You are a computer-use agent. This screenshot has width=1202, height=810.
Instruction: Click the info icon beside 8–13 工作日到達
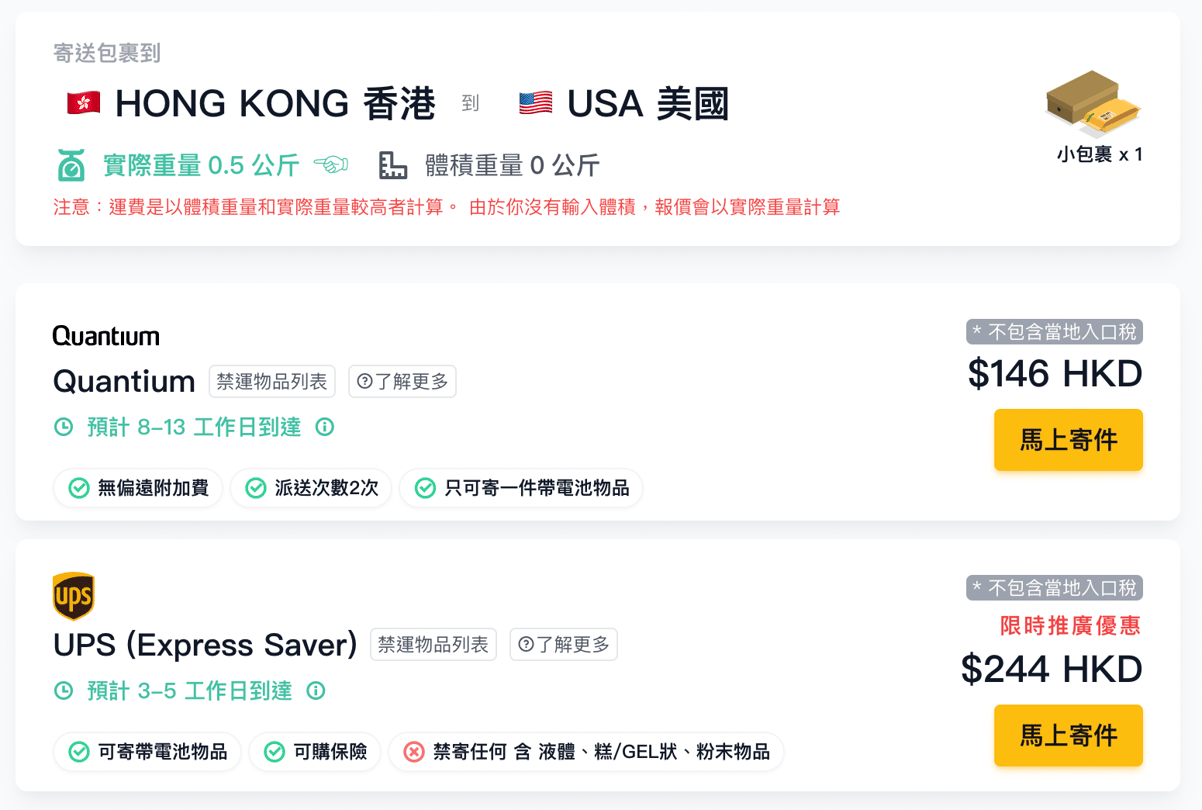click(x=325, y=427)
